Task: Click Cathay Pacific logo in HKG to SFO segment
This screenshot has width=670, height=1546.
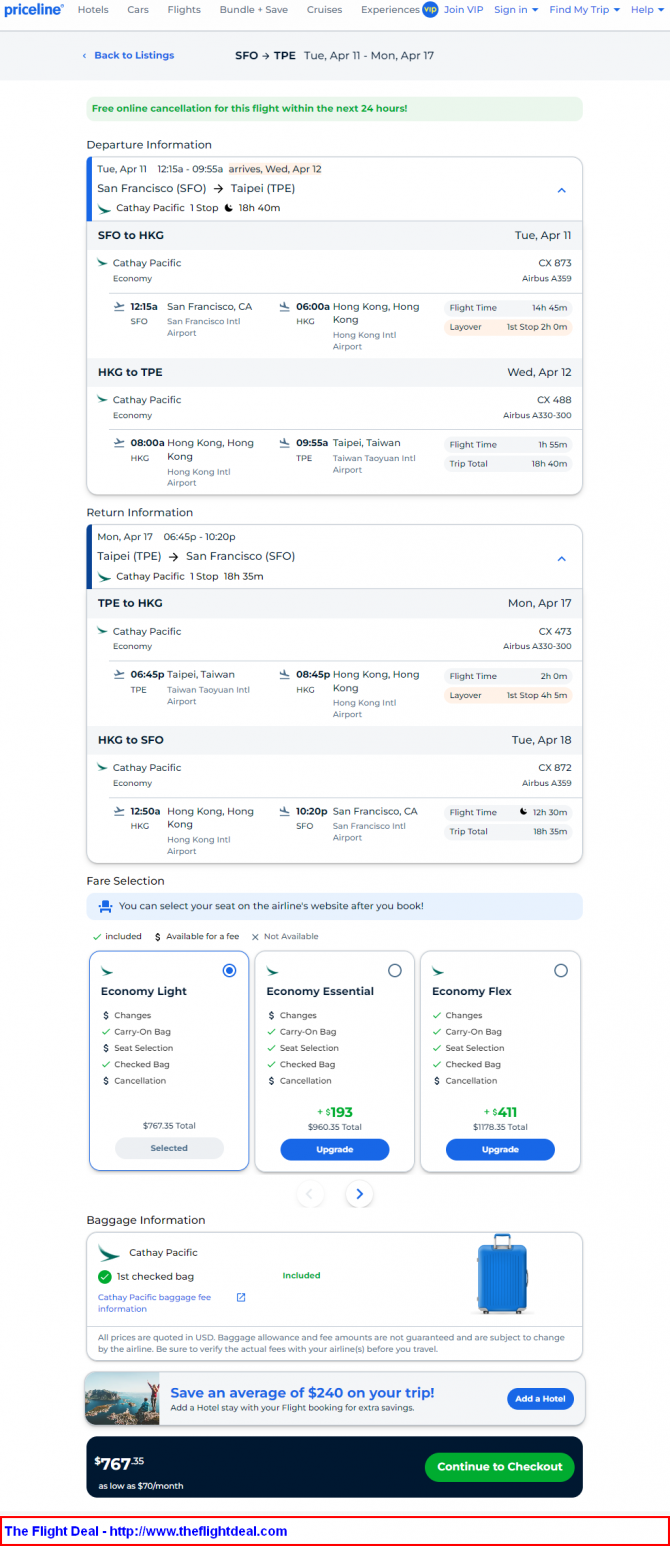Action: (102, 767)
